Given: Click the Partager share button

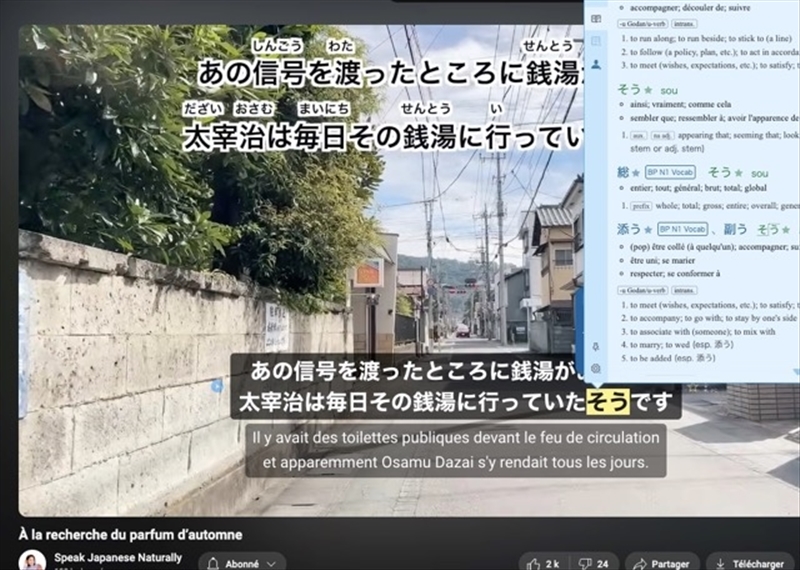Looking at the screenshot, I should tap(661, 563).
